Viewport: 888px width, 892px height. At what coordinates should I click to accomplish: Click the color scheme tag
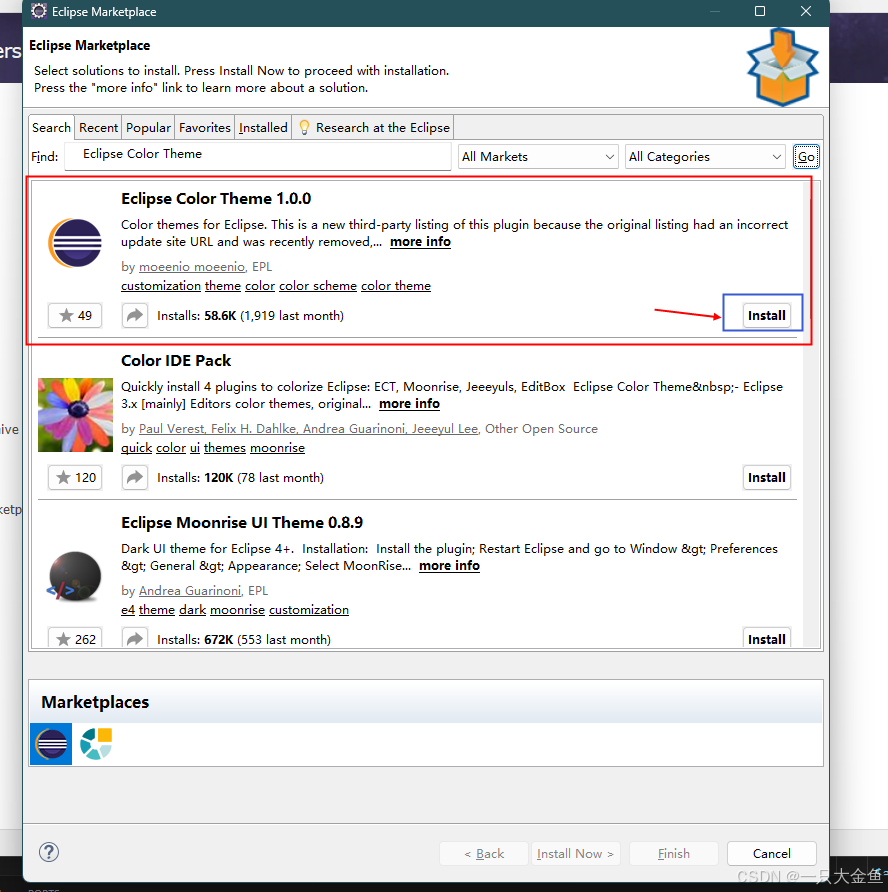click(318, 286)
